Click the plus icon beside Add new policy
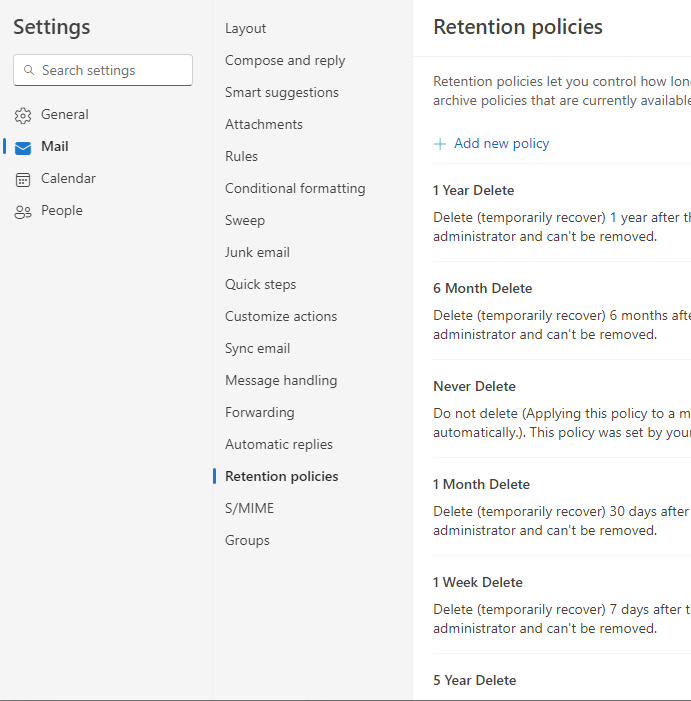The image size is (691, 701). tap(440, 144)
